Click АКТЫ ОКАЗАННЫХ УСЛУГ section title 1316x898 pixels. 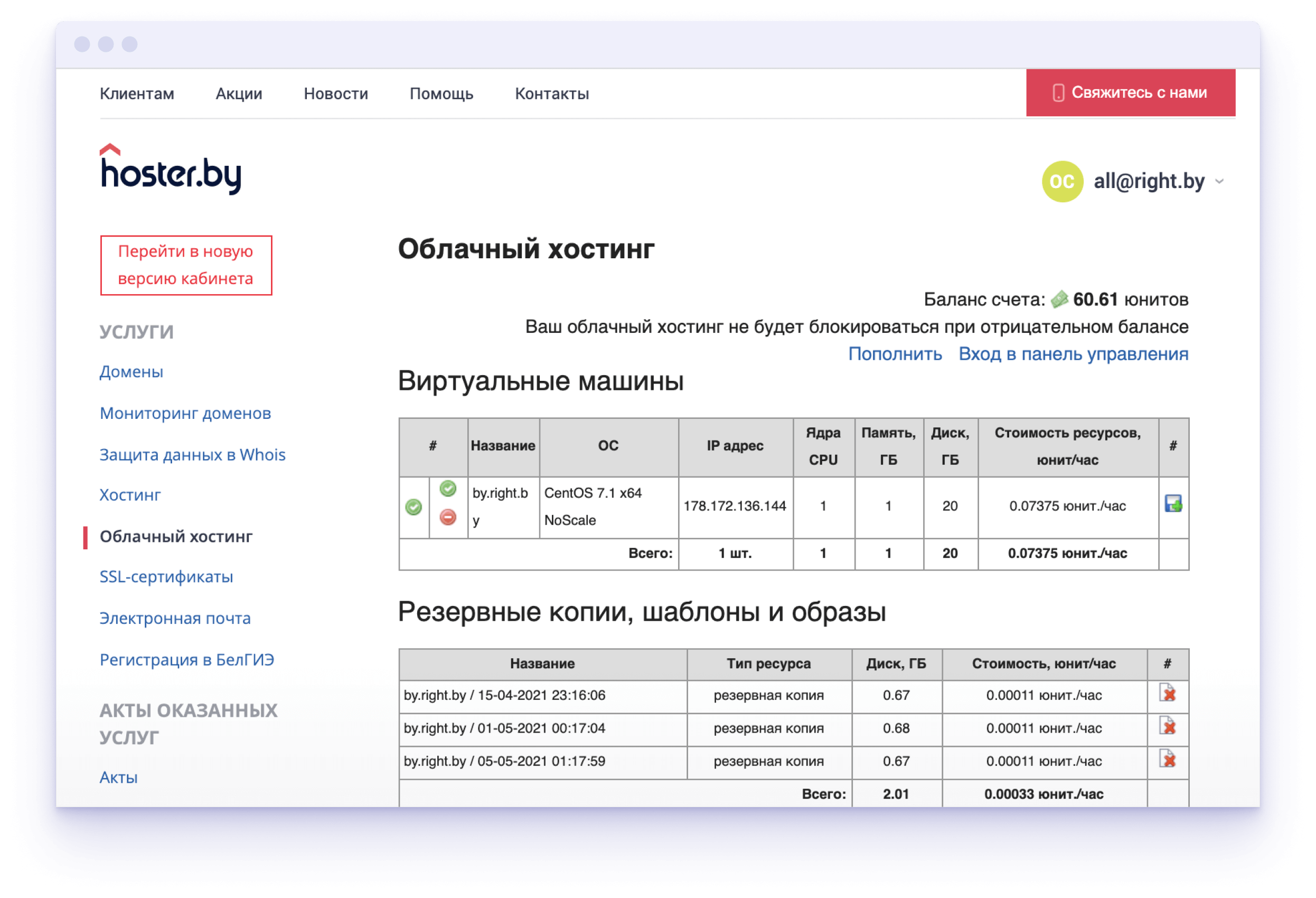189,724
